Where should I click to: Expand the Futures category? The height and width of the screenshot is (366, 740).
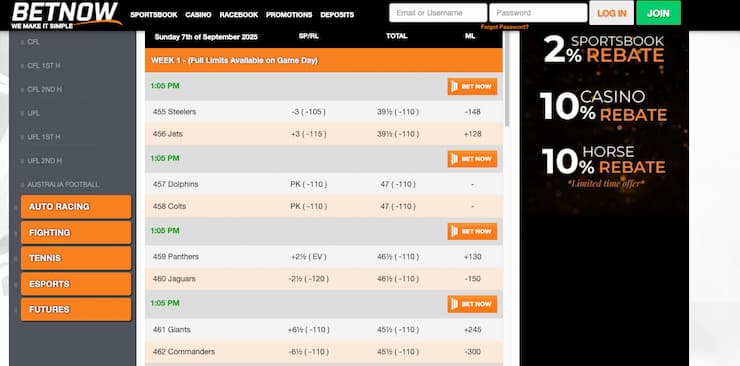pos(76,309)
